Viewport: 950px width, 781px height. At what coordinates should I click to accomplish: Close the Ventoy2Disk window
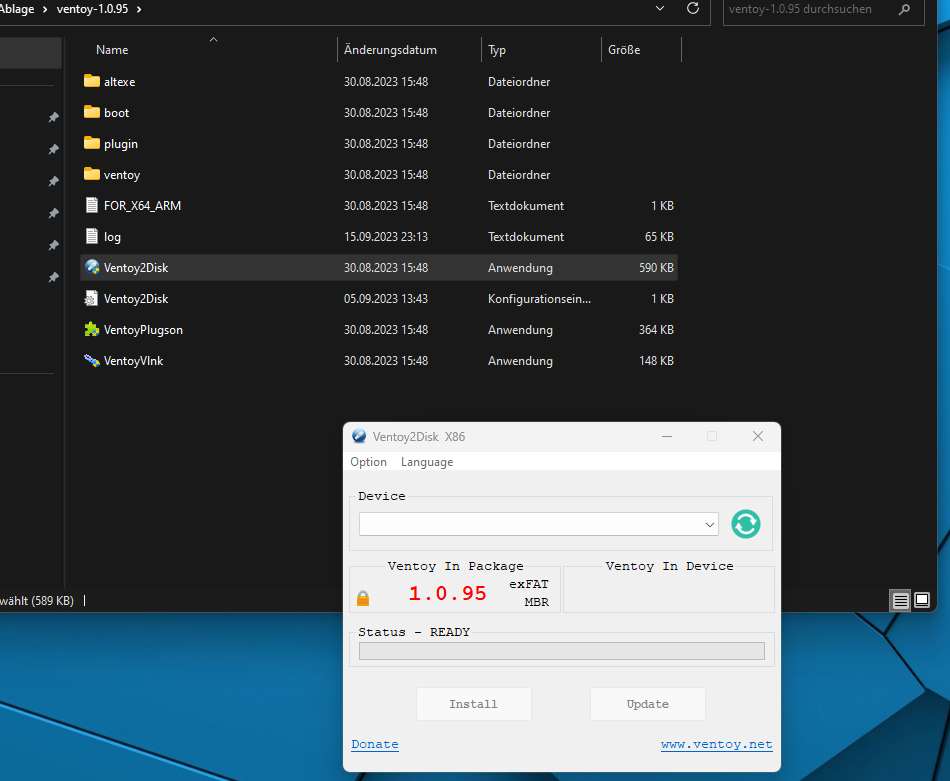coord(758,436)
